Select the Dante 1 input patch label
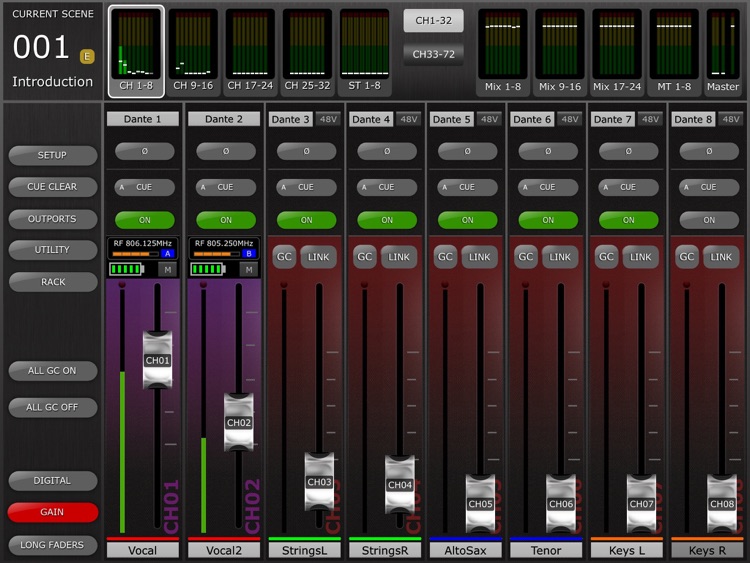 tap(143, 119)
